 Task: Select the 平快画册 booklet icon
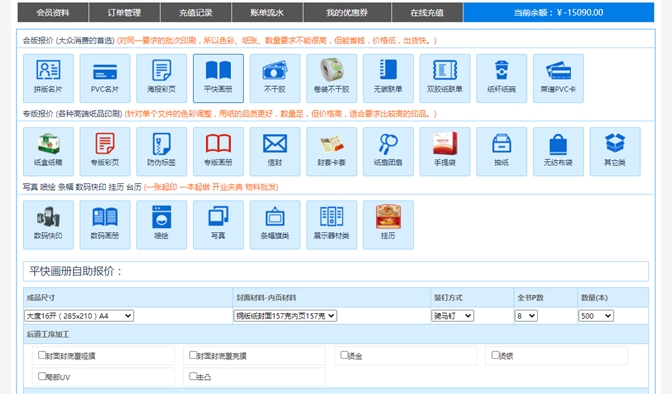coord(218,78)
